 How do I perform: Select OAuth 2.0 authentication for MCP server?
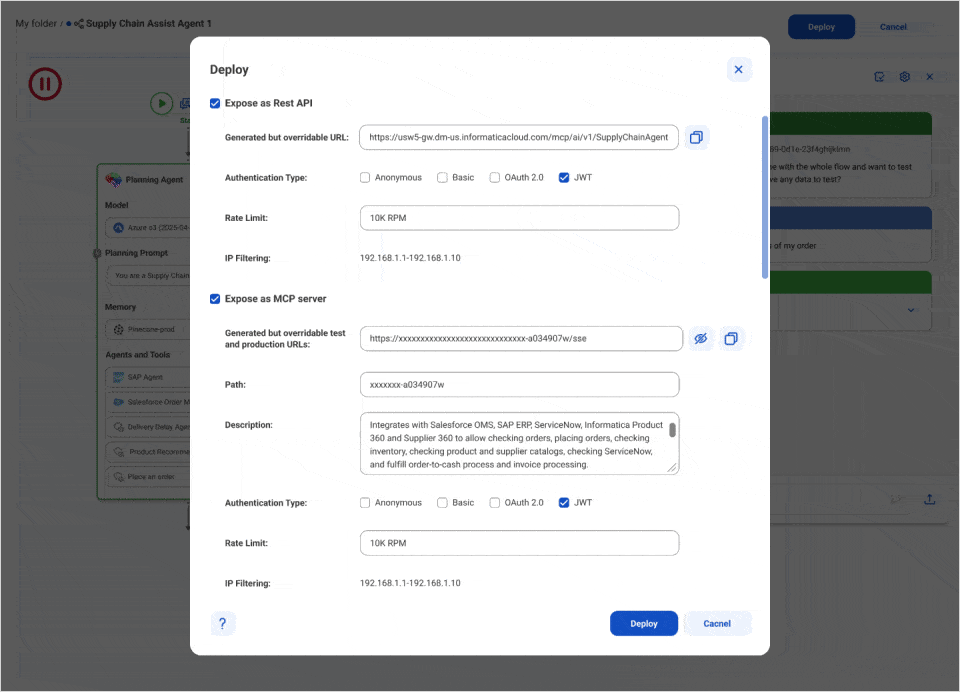(495, 503)
